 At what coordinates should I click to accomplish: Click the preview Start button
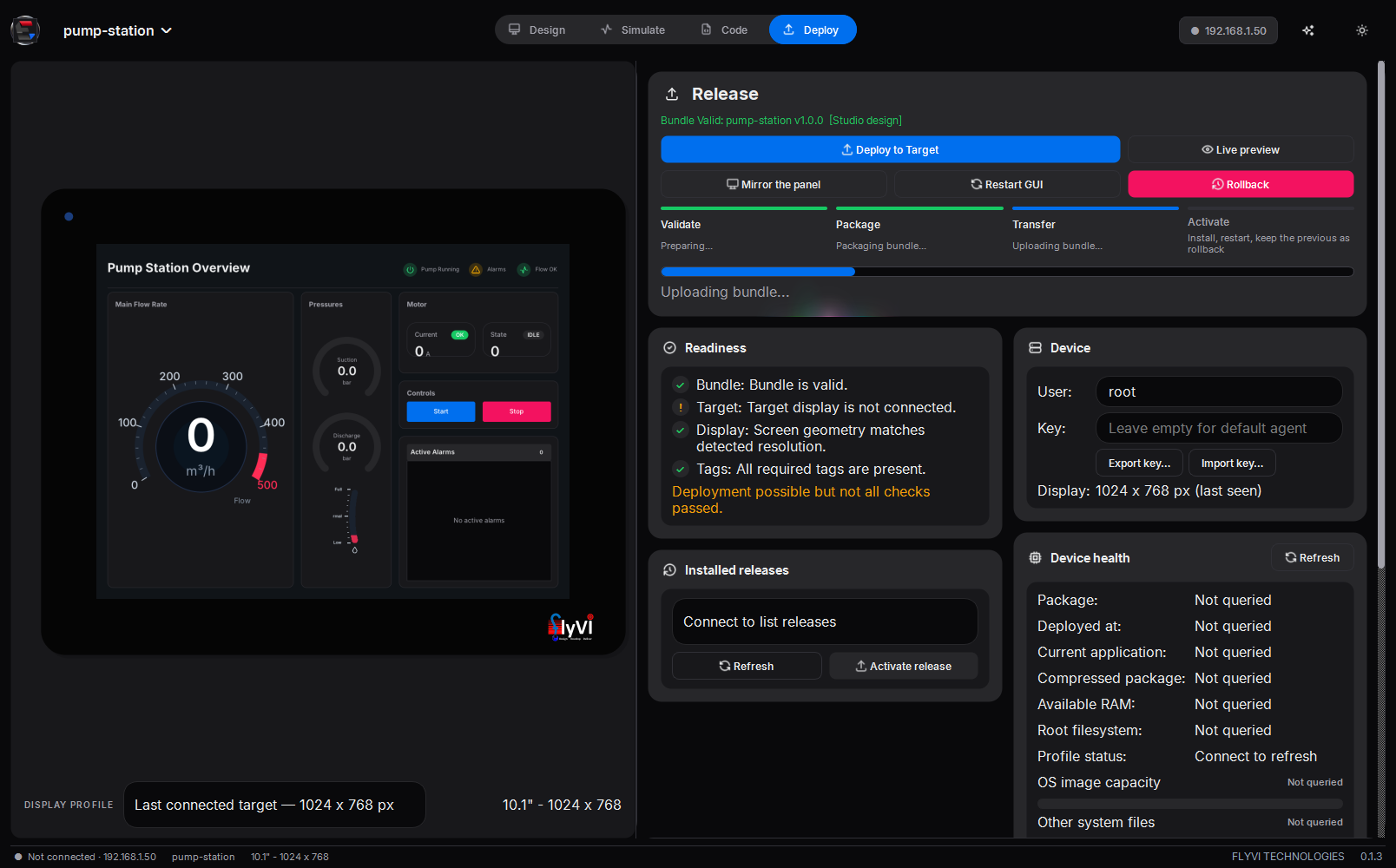[x=441, y=411]
